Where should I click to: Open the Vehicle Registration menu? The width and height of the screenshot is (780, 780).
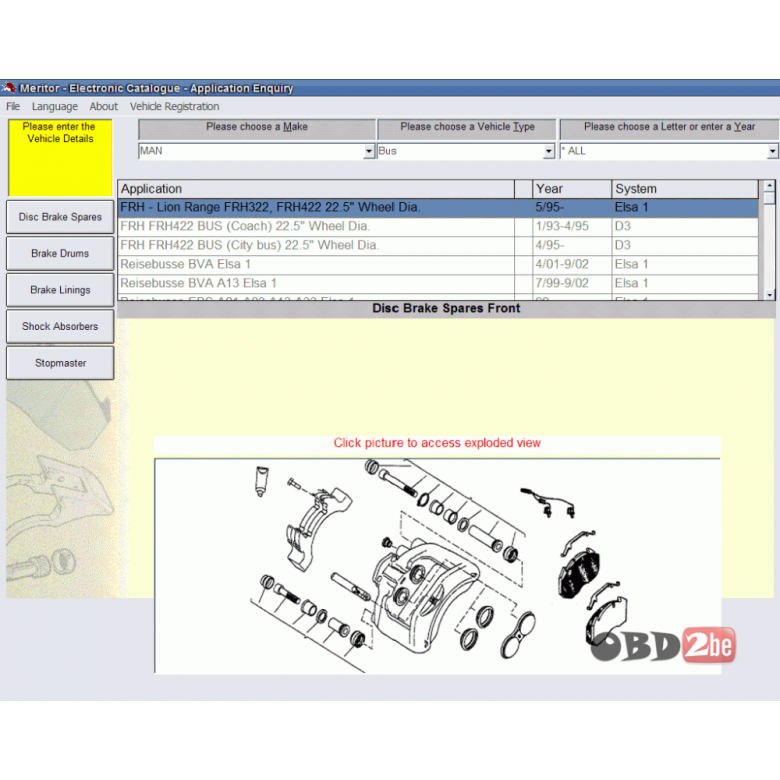175,106
